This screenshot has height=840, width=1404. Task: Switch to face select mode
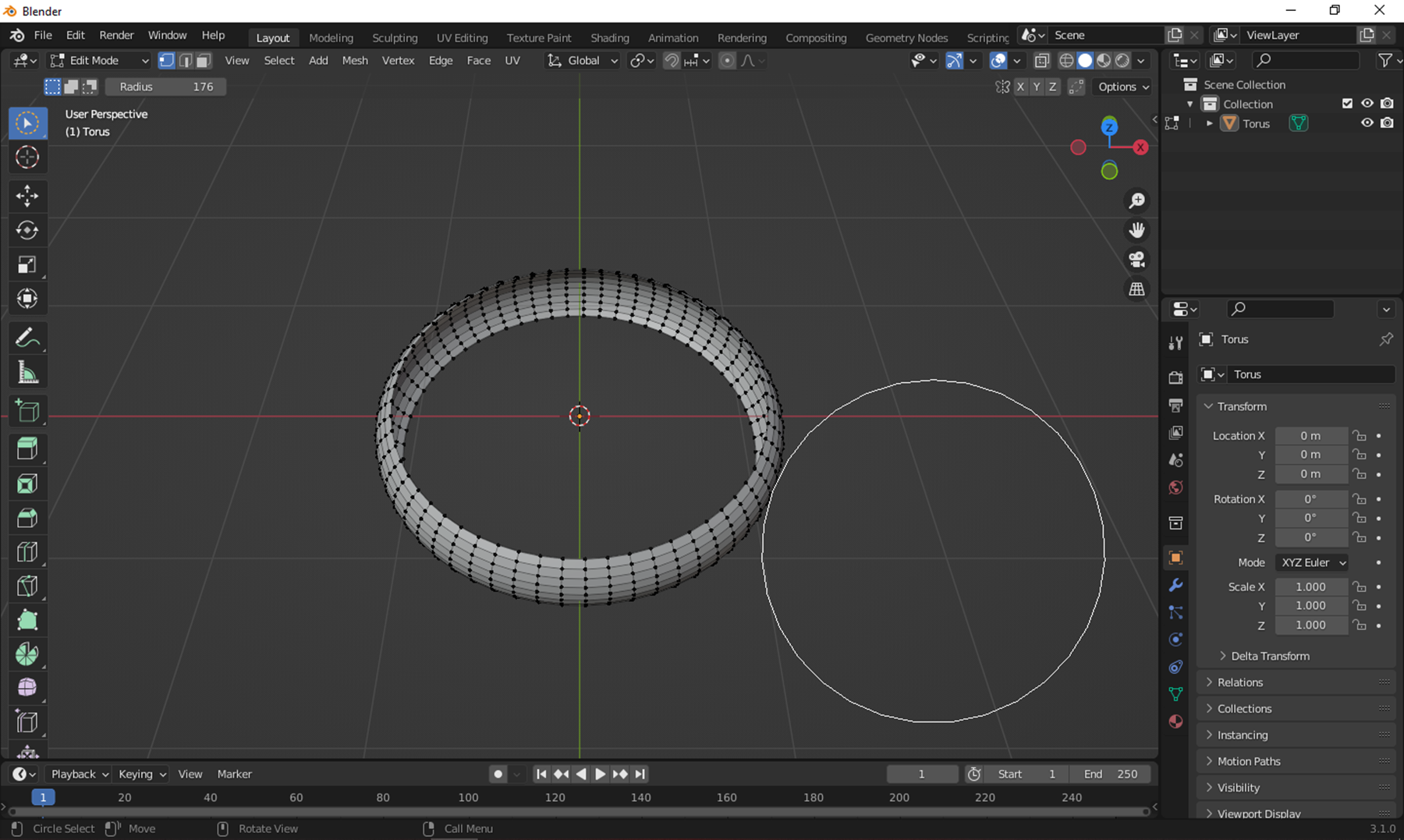[x=204, y=60]
